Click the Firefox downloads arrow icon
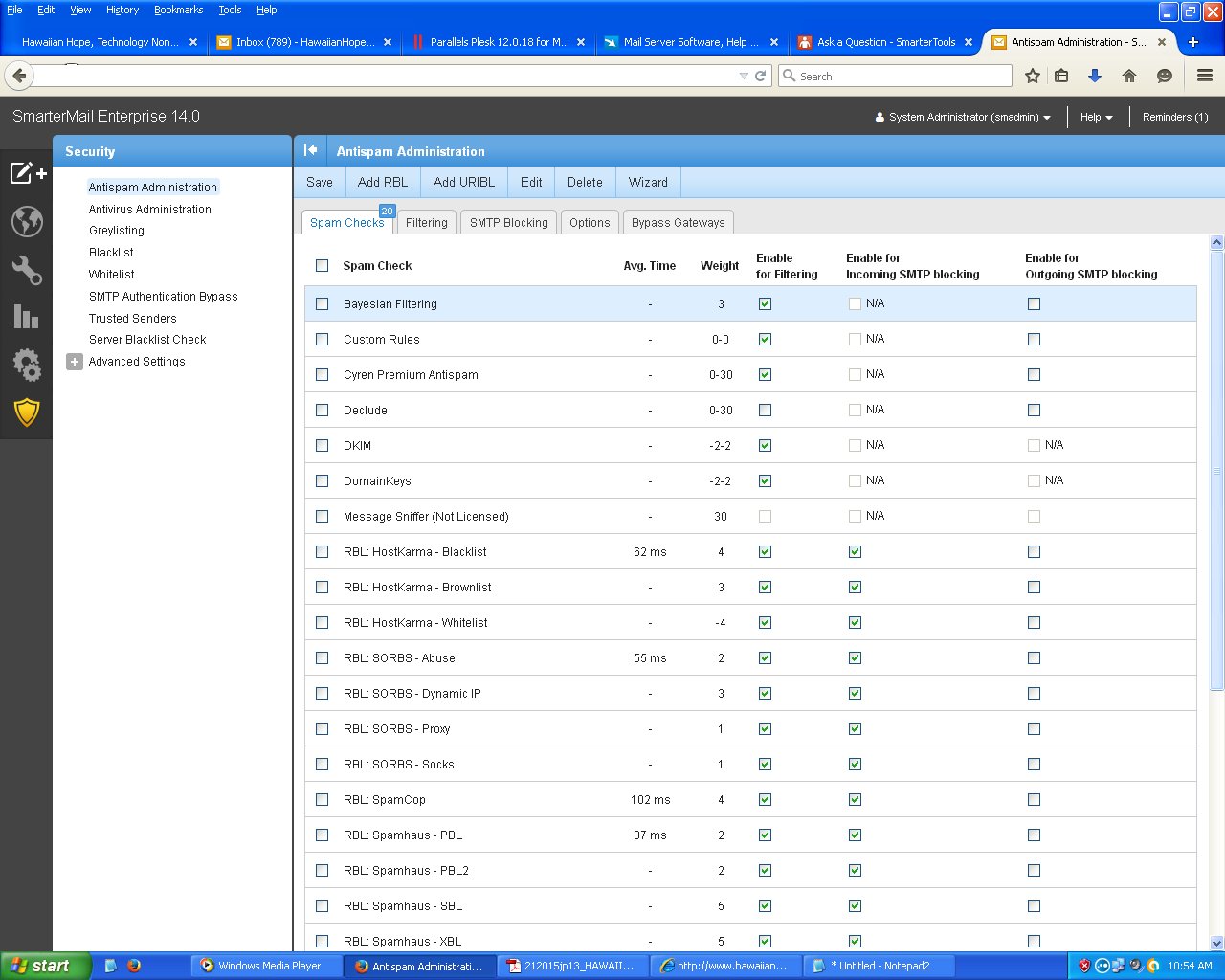This screenshot has height=980, width=1225. pos(1095,76)
